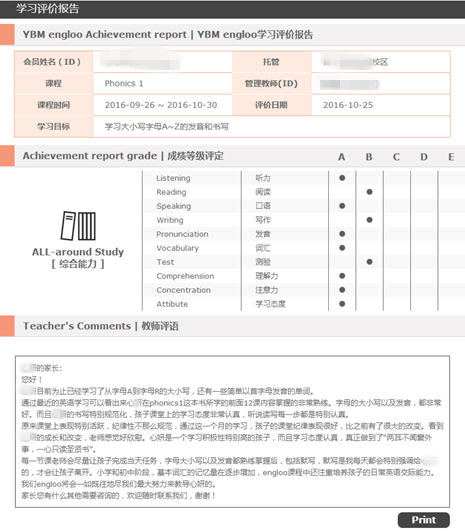This screenshot has height=532, width=465.
Task: Click the 写作 label
Action: [x=263, y=220]
